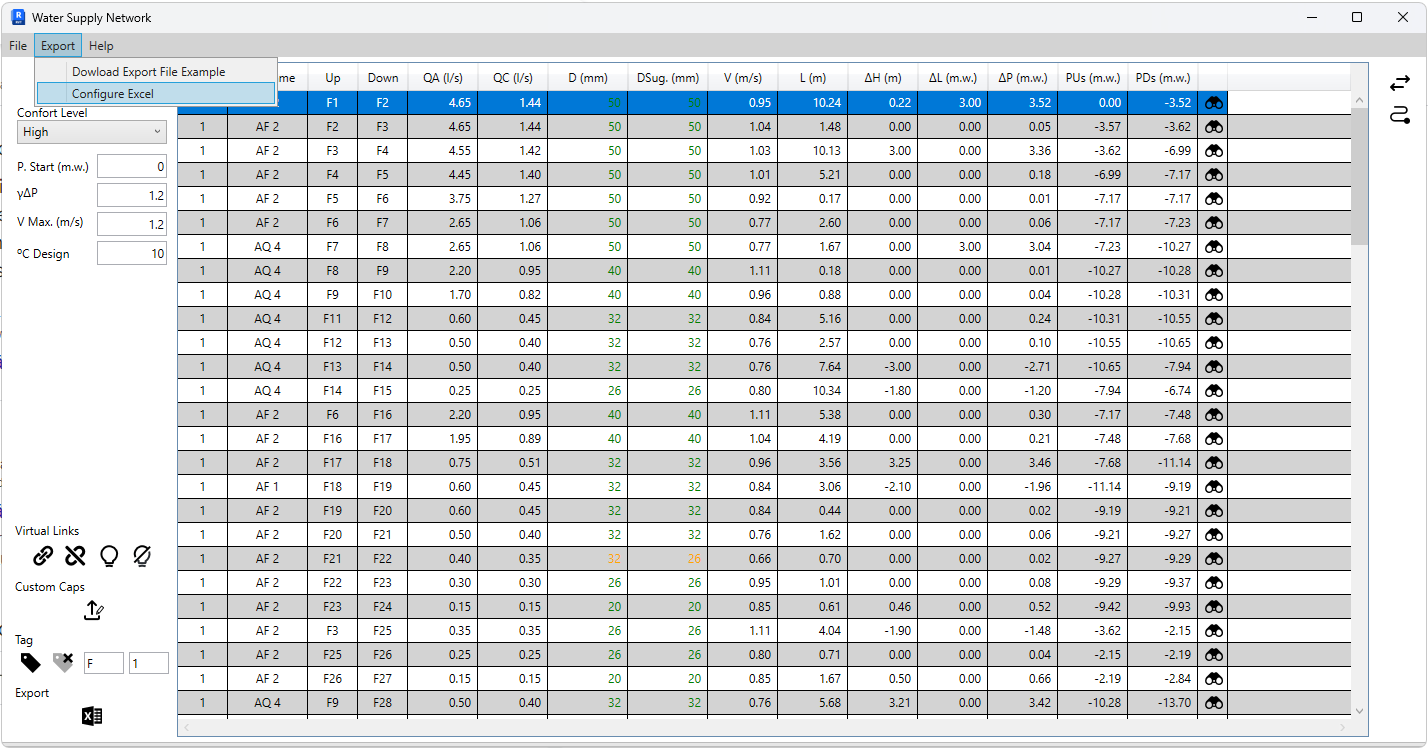Click binoculars icon in row F17 to F18
Viewport: 1428px width, 748px height.
click(x=1213, y=463)
